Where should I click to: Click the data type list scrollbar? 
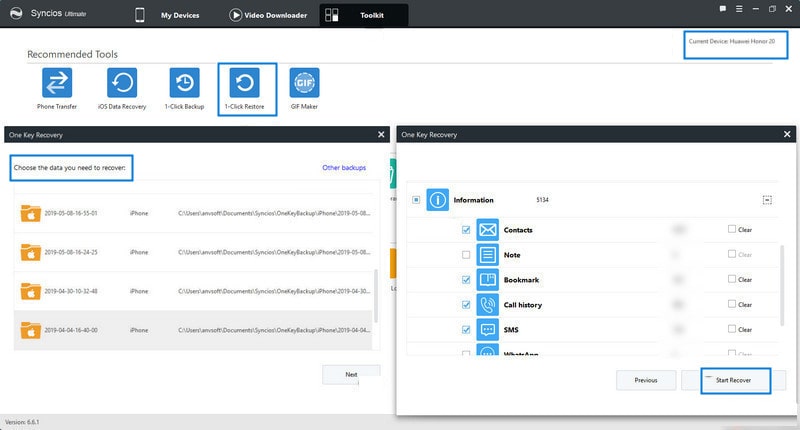(782, 286)
